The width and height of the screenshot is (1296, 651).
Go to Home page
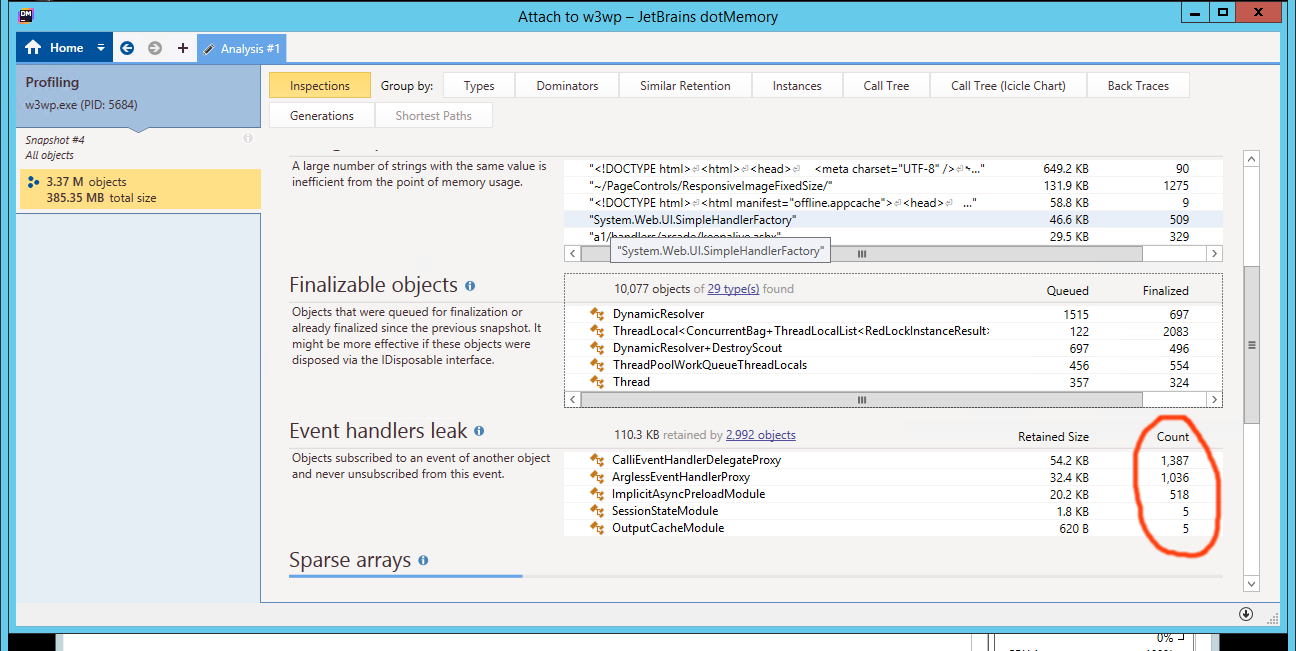(x=55, y=48)
